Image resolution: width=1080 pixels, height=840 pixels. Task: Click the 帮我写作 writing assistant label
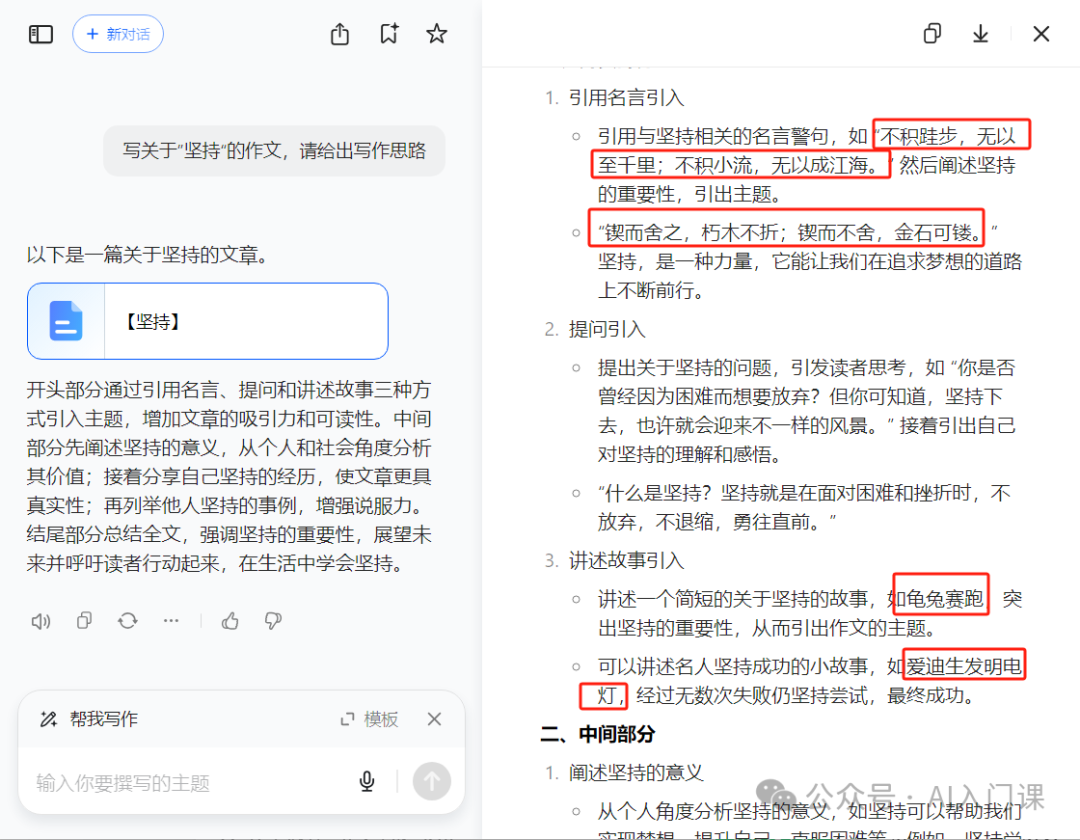[103, 720]
